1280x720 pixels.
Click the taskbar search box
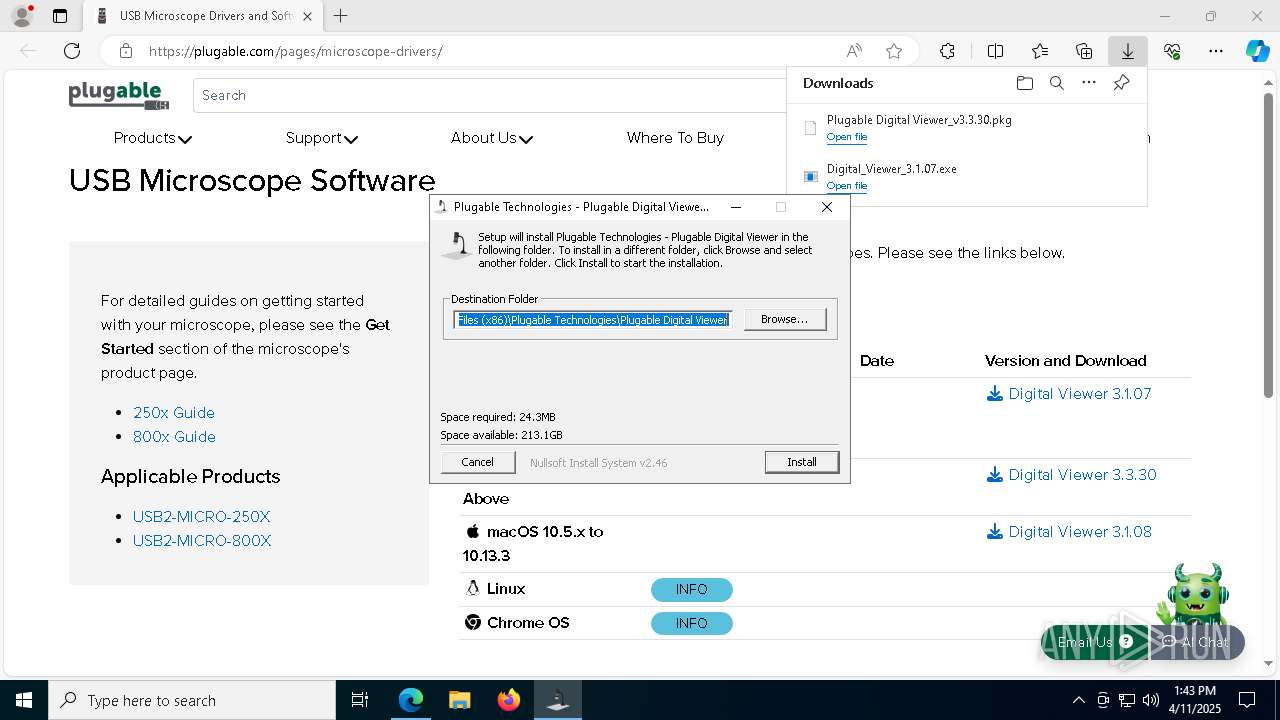pos(192,700)
